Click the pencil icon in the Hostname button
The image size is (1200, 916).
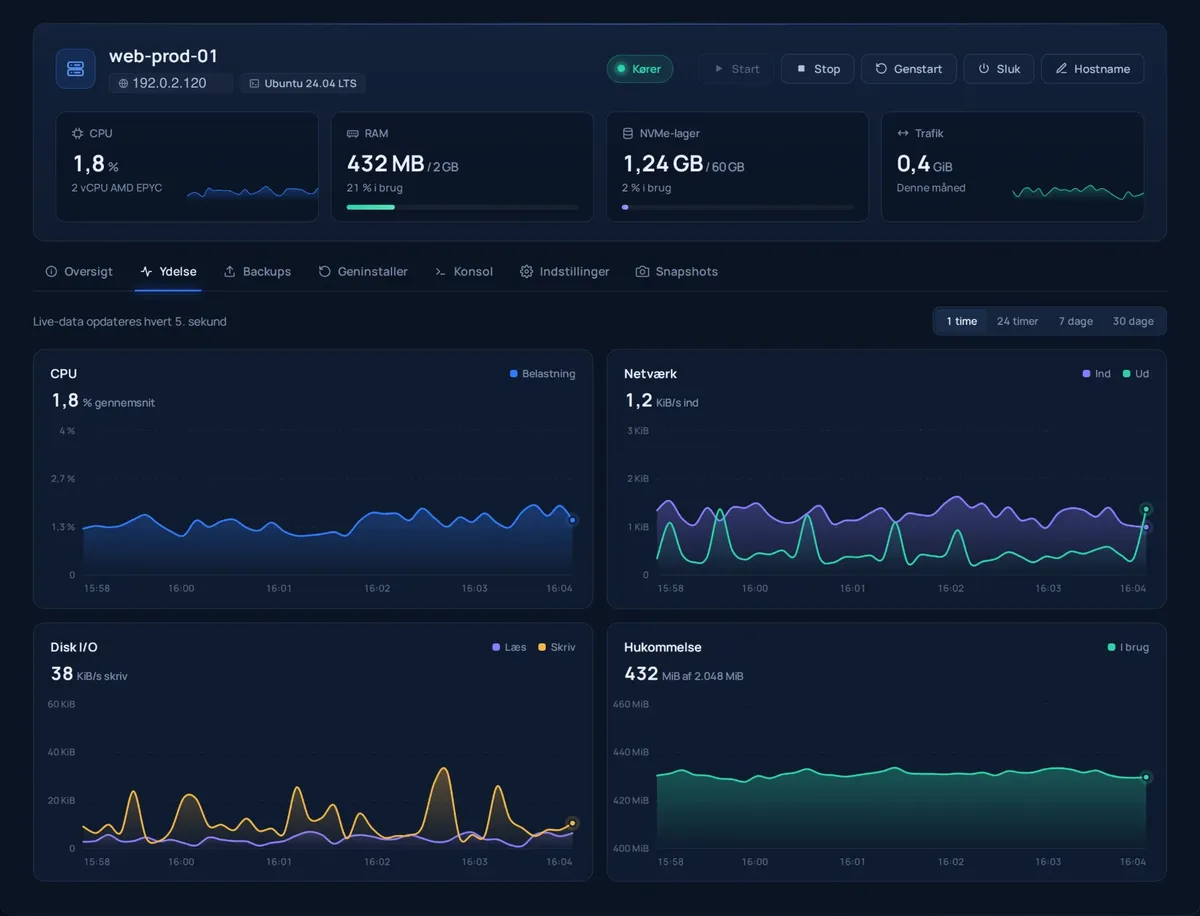click(1062, 69)
